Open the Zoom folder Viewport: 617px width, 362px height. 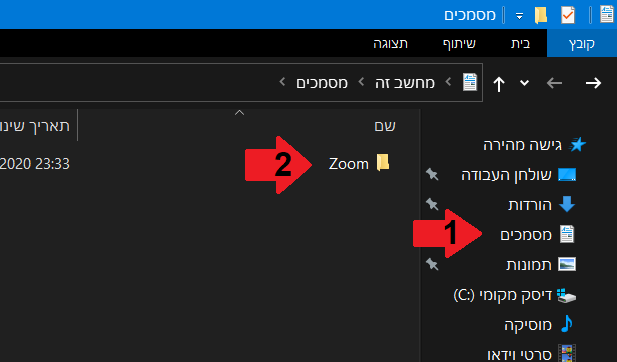click(359, 163)
